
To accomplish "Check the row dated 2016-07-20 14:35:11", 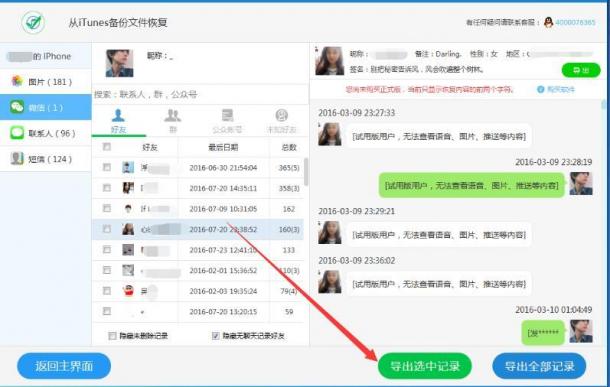I will pos(107,188).
